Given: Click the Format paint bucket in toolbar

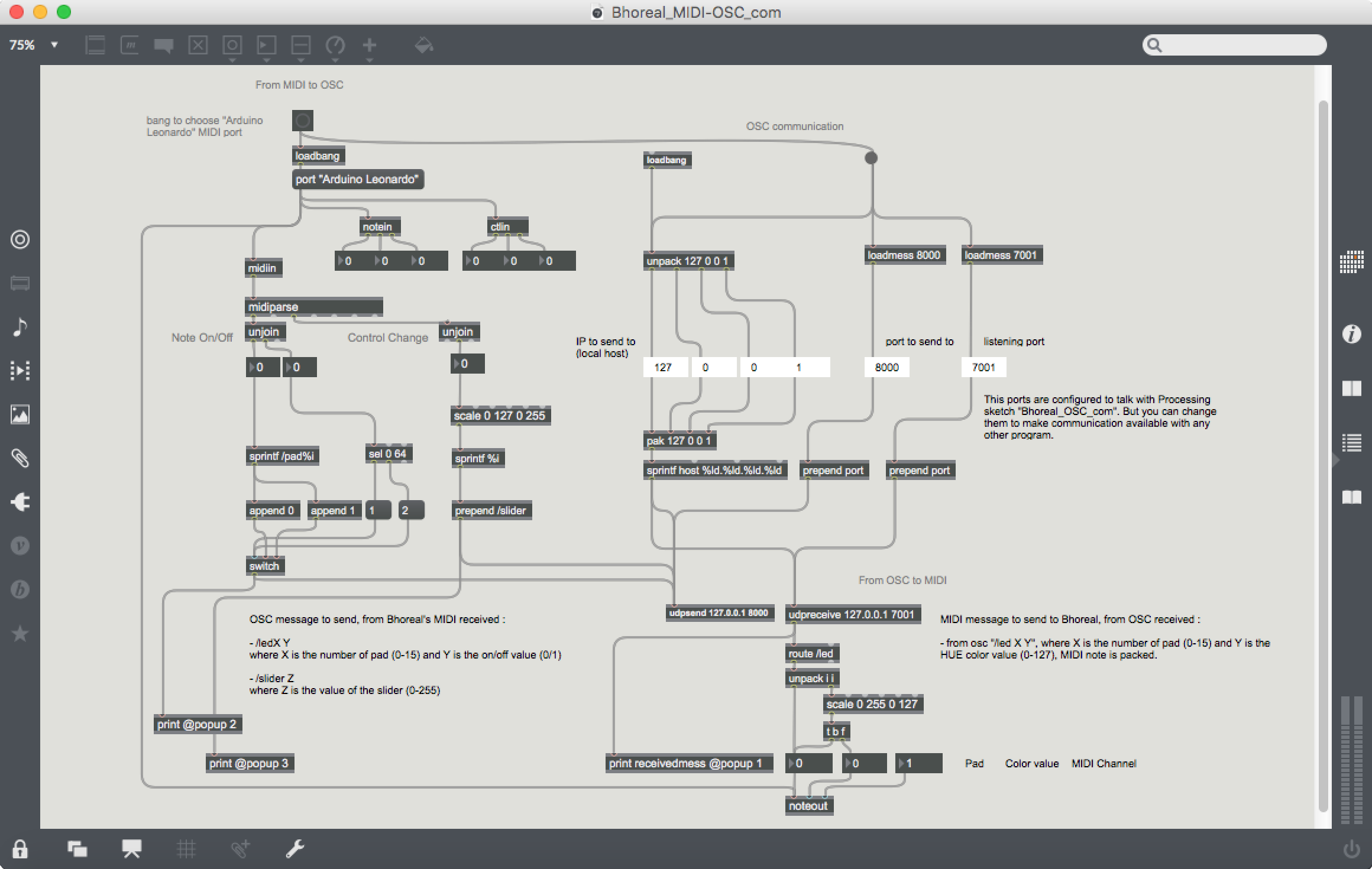Looking at the screenshot, I should pos(423,45).
